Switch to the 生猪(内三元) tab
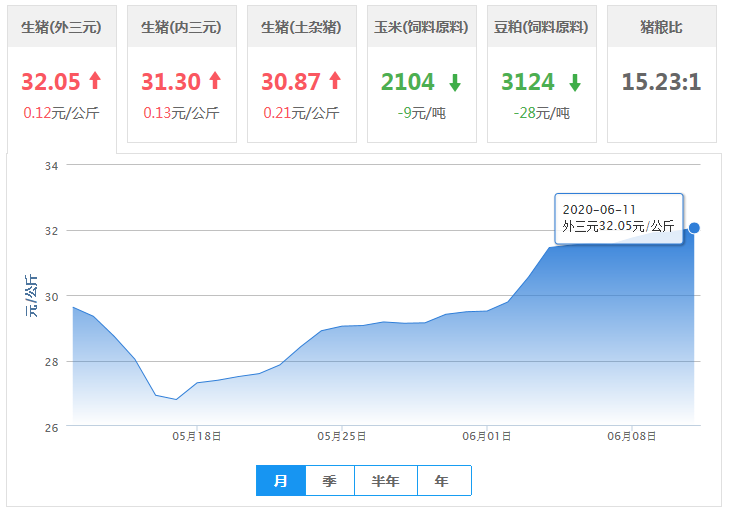730x516 pixels. pos(181,27)
